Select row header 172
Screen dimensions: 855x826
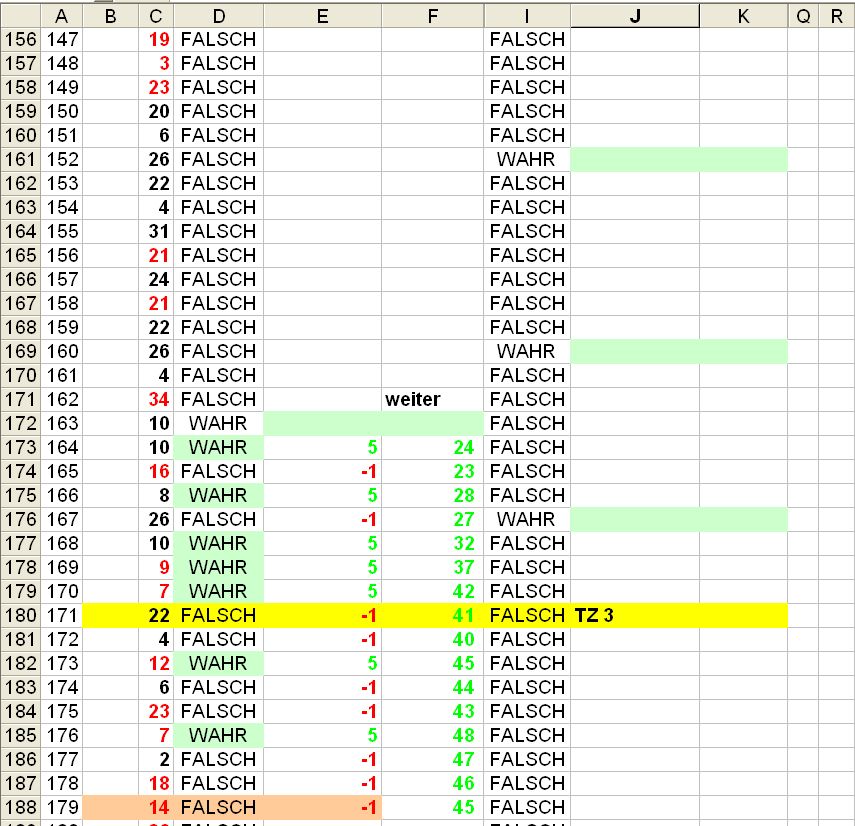pos(20,423)
